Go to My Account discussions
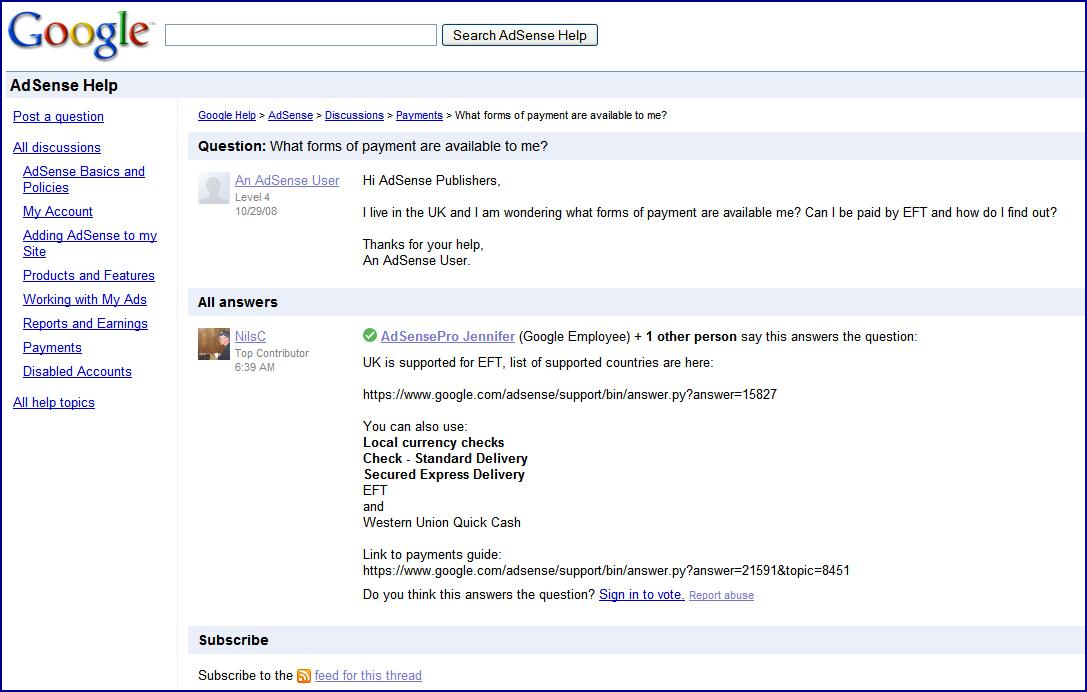This screenshot has height=692, width=1087. pos(58,211)
